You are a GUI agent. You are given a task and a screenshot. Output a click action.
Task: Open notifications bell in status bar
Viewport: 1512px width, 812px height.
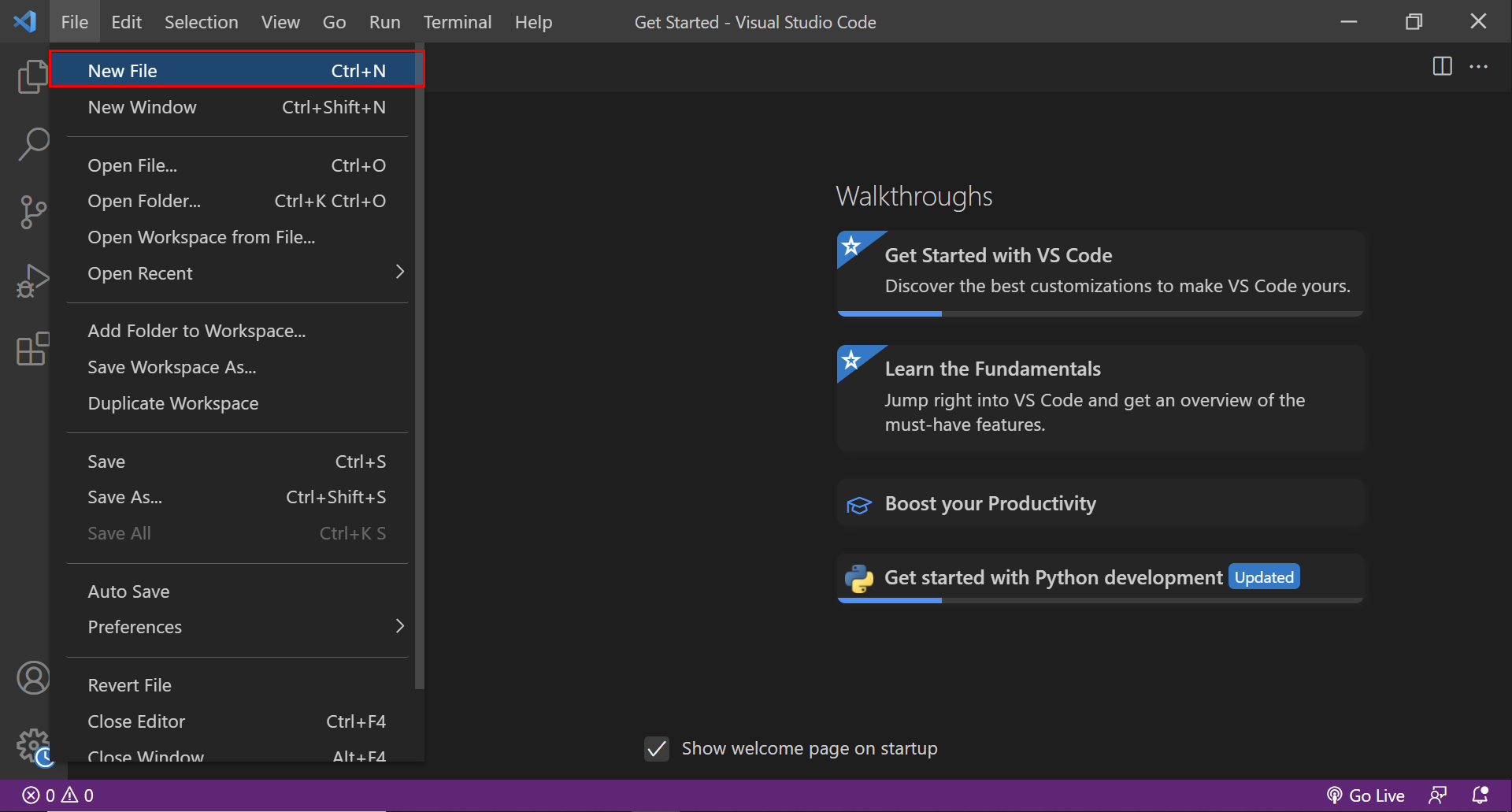click(x=1480, y=795)
